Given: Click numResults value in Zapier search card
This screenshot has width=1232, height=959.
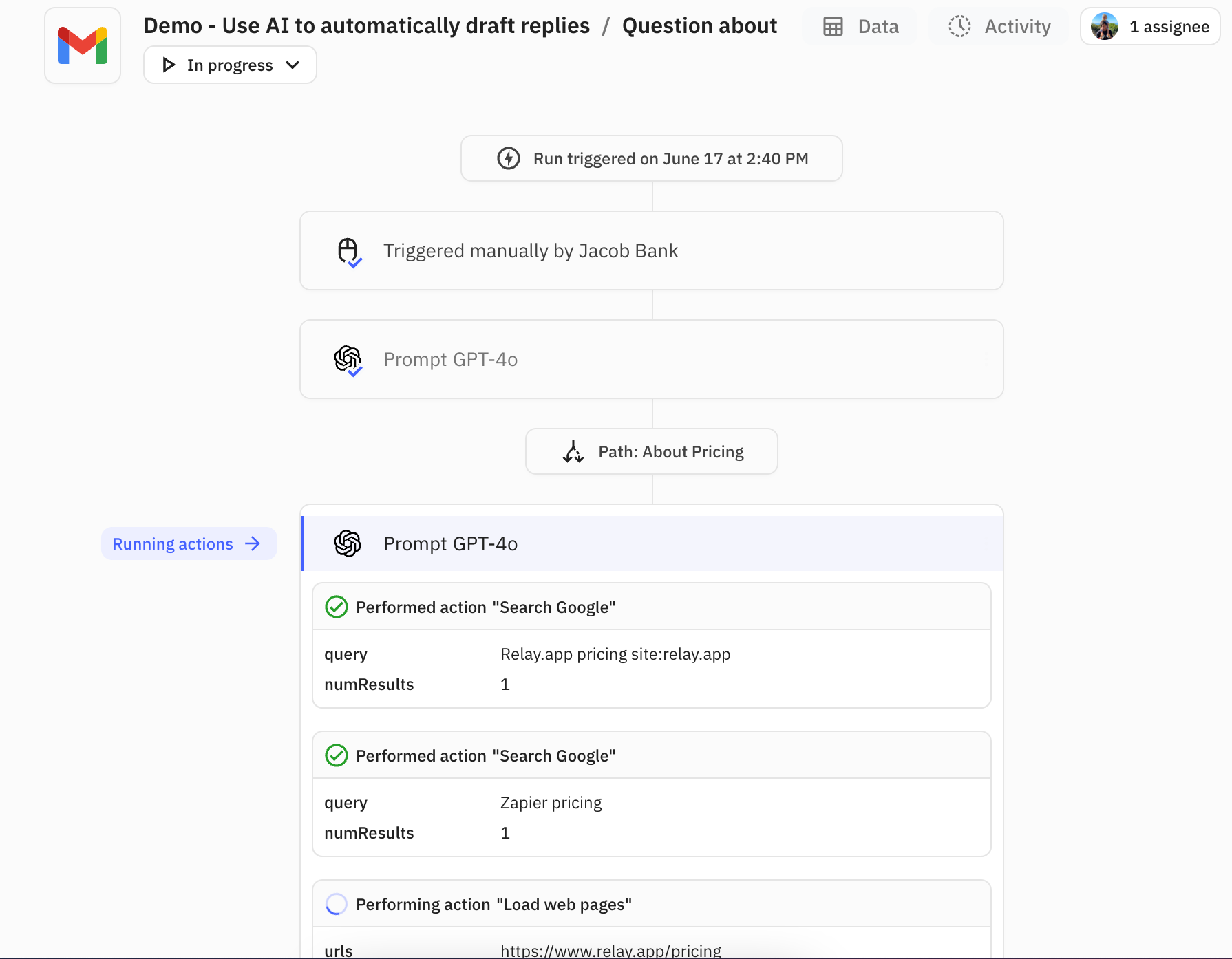Looking at the screenshot, I should [x=505, y=832].
